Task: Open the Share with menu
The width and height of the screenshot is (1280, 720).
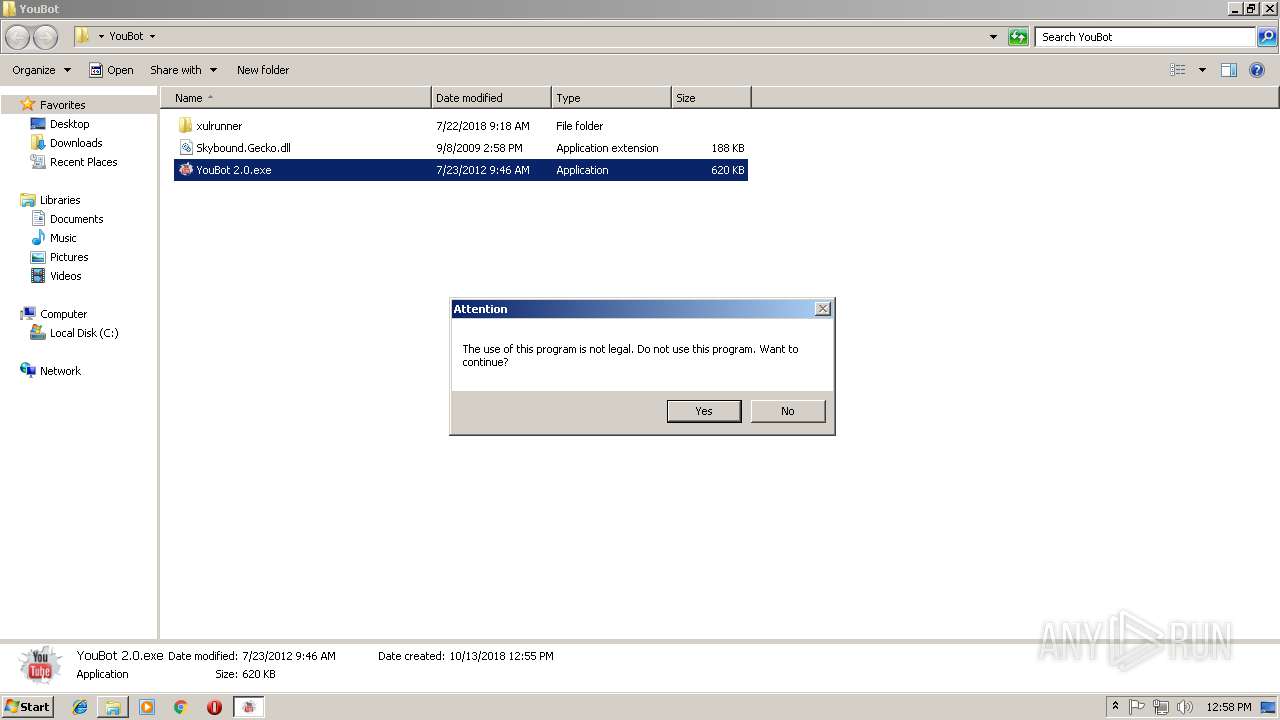Action: coord(183,70)
